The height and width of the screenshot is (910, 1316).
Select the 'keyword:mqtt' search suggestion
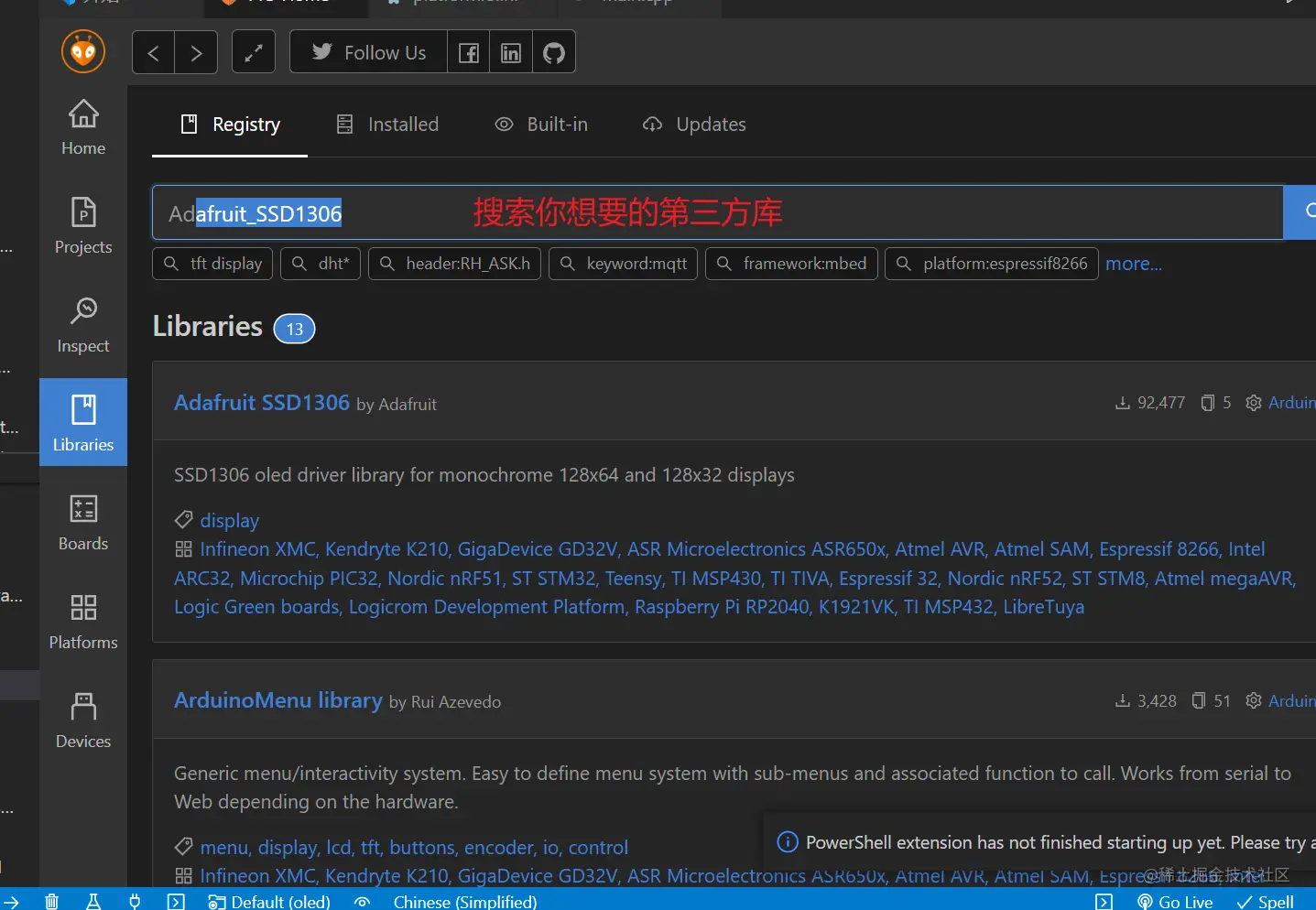(623, 264)
